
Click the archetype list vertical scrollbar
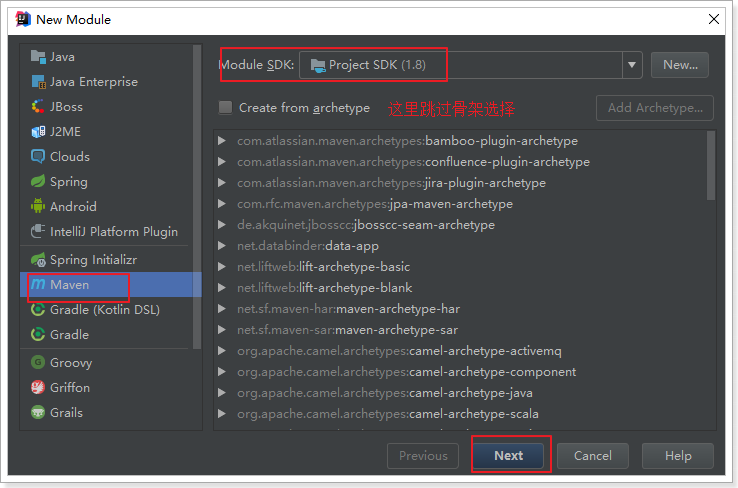710,166
